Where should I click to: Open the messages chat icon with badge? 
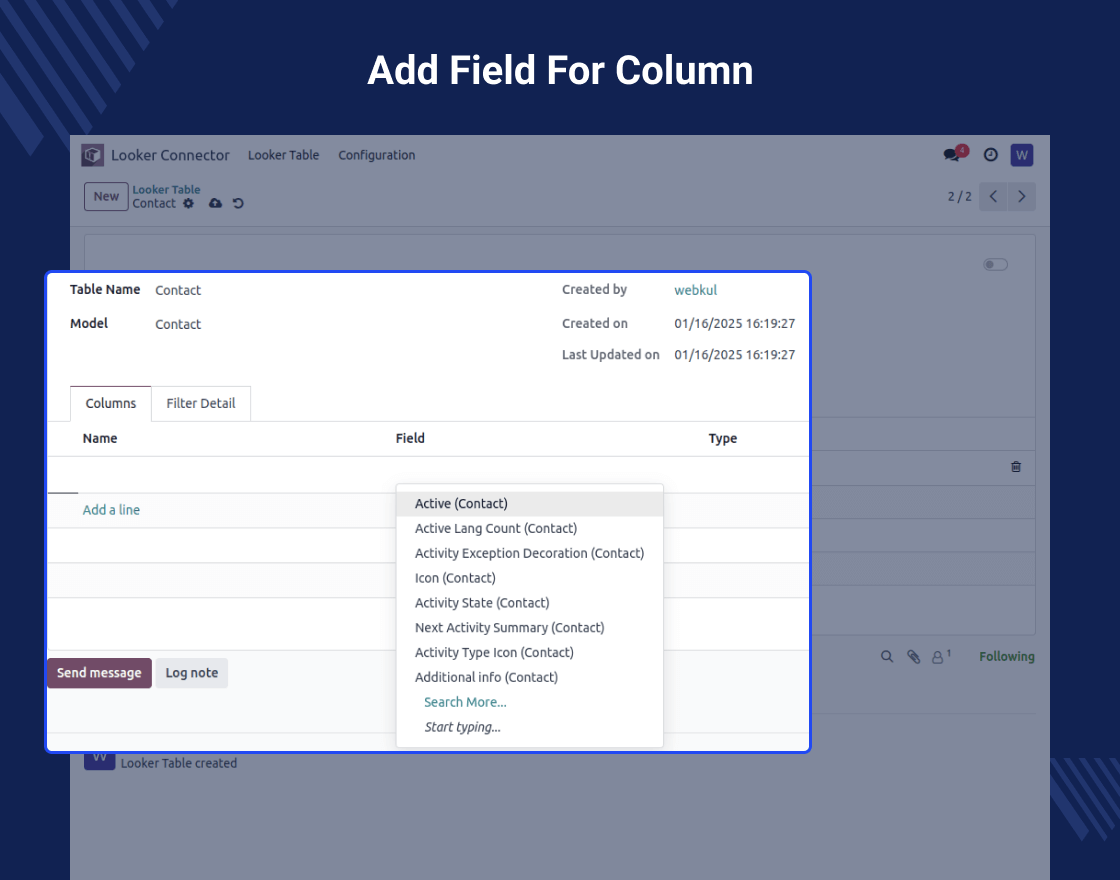(x=954, y=154)
